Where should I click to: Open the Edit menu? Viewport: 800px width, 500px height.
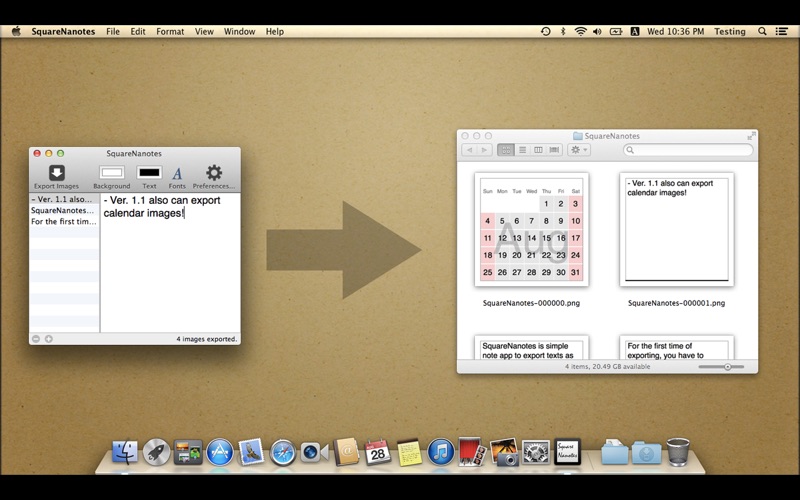(x=138, y=31)
